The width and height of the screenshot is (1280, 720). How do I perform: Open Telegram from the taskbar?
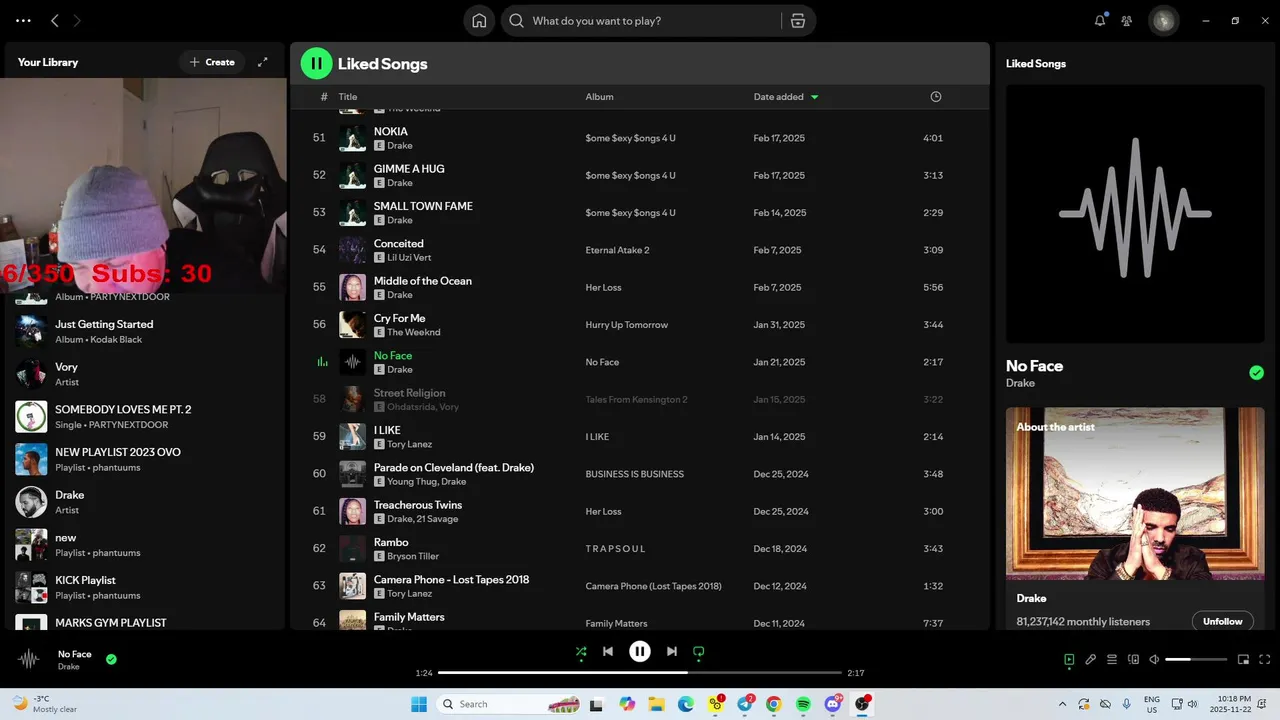[745, 704]
